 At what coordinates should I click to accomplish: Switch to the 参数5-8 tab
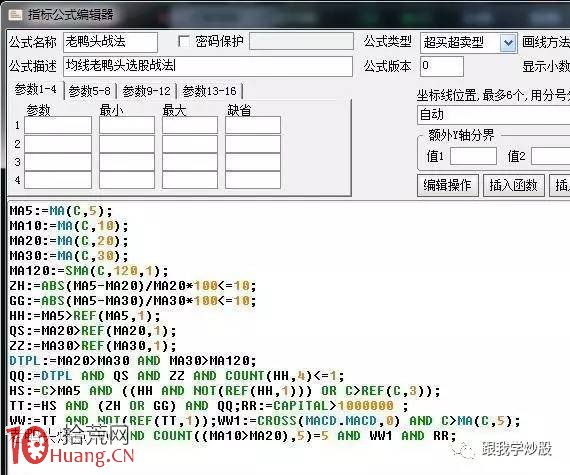(89, 91)
